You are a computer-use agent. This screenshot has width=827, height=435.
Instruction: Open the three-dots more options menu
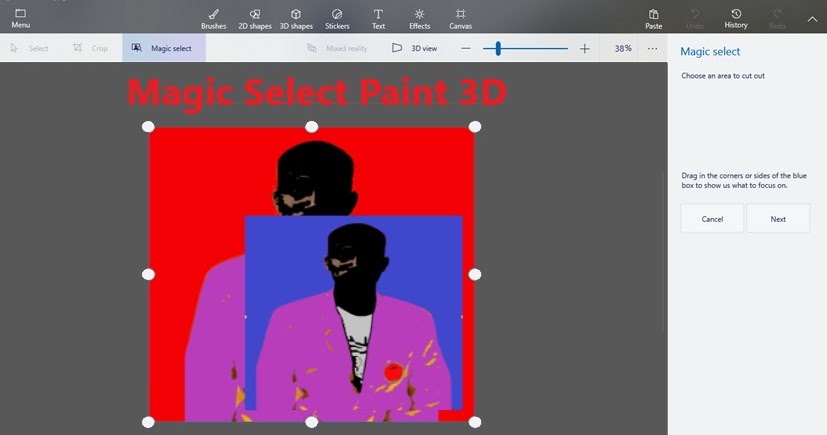pos(652,49)
